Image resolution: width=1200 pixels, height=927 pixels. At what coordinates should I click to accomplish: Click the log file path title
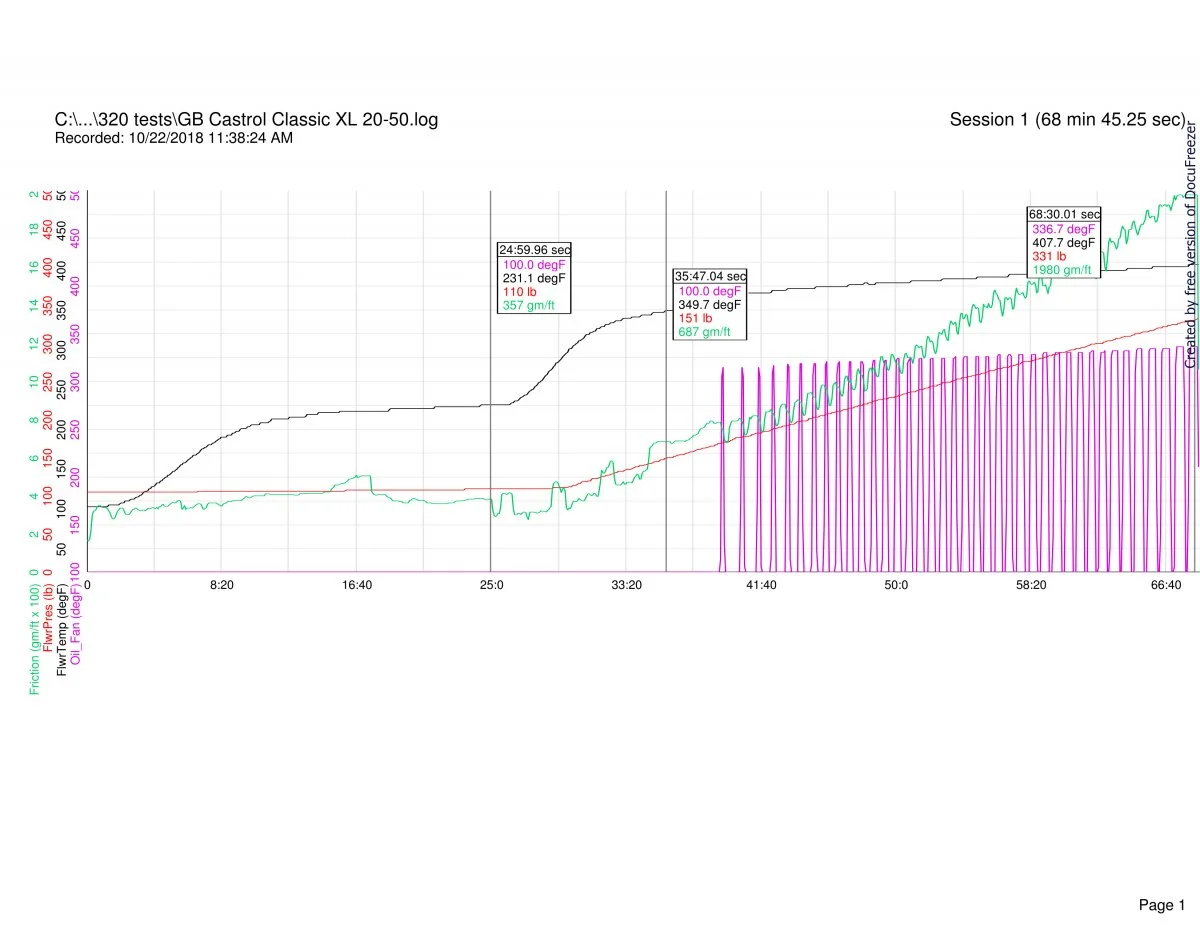246,120
